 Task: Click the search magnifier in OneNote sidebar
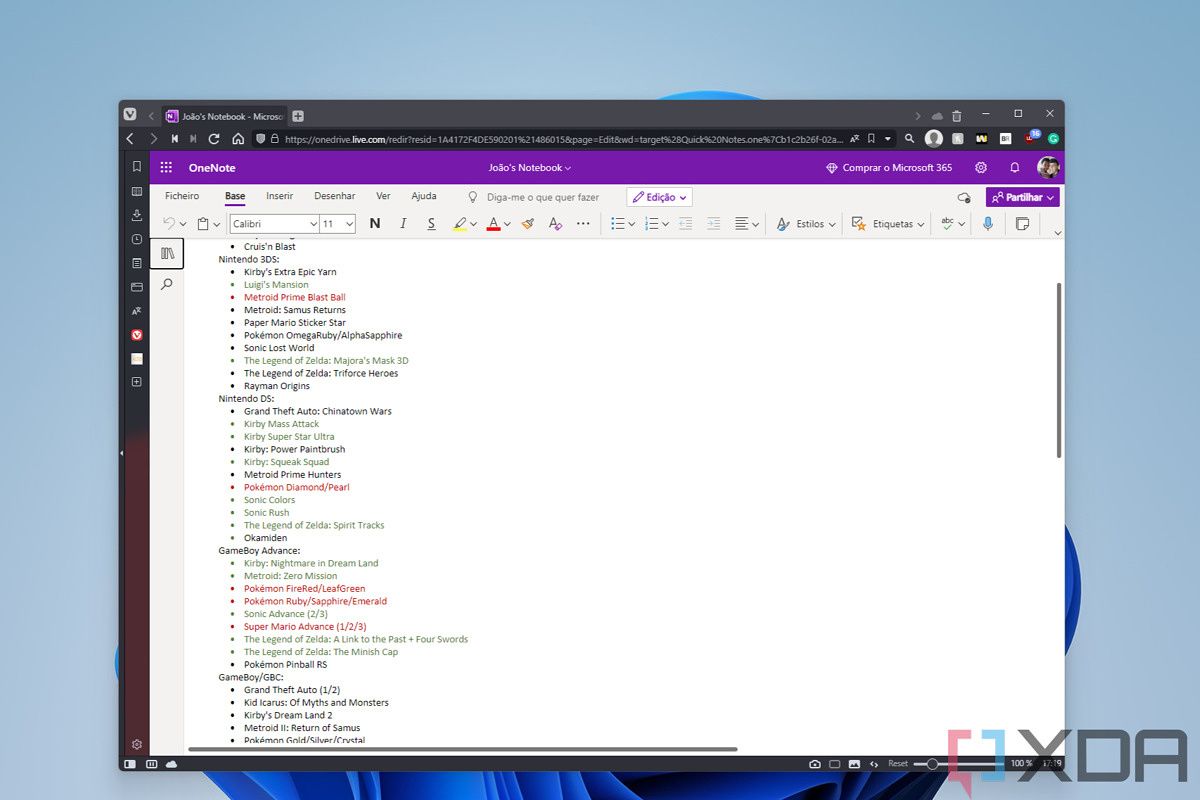[x=167, y=284]
